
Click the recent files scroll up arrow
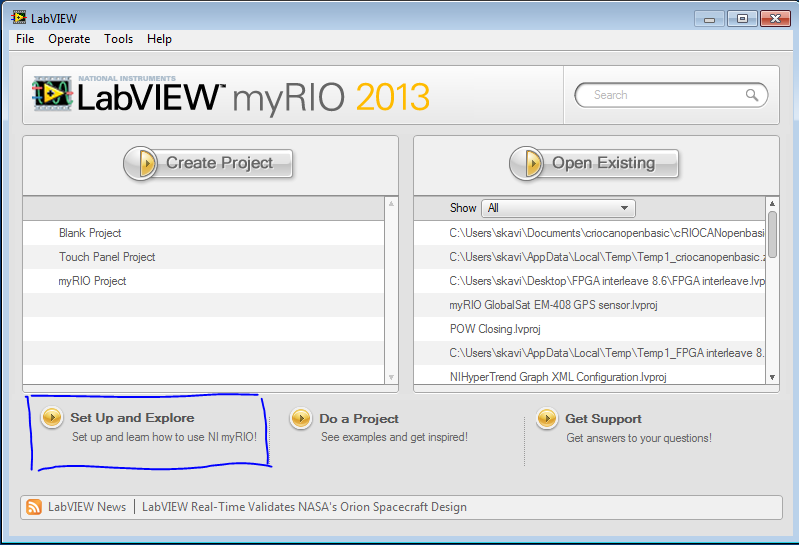pos(773,203)
